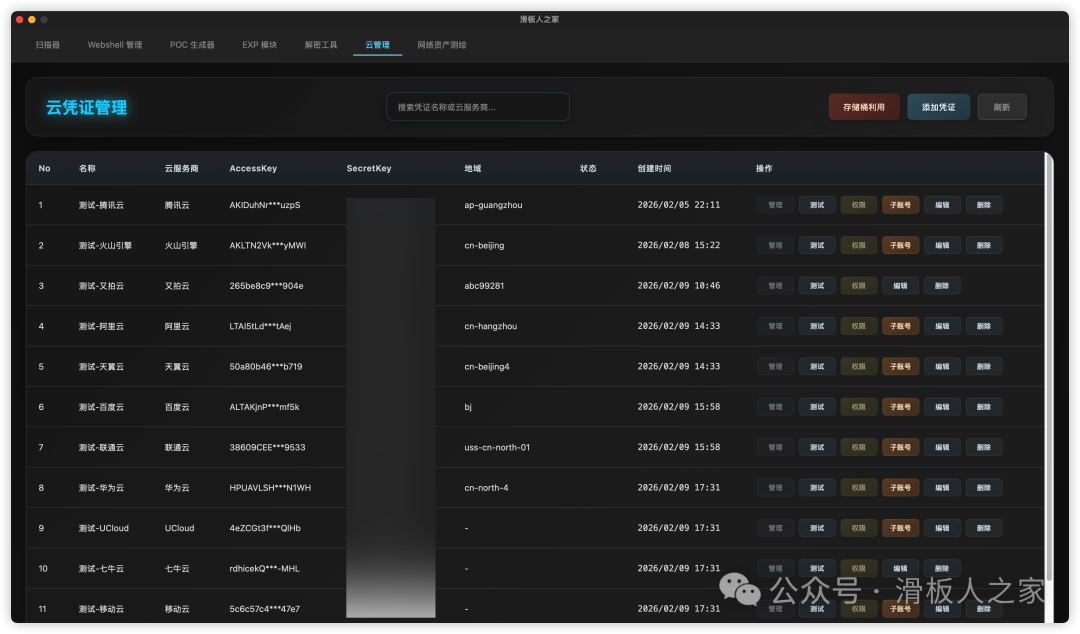Select the 云管理 tab
Image resolution: width=1080 pixels, height=634 pixels.
click(377, 45)
